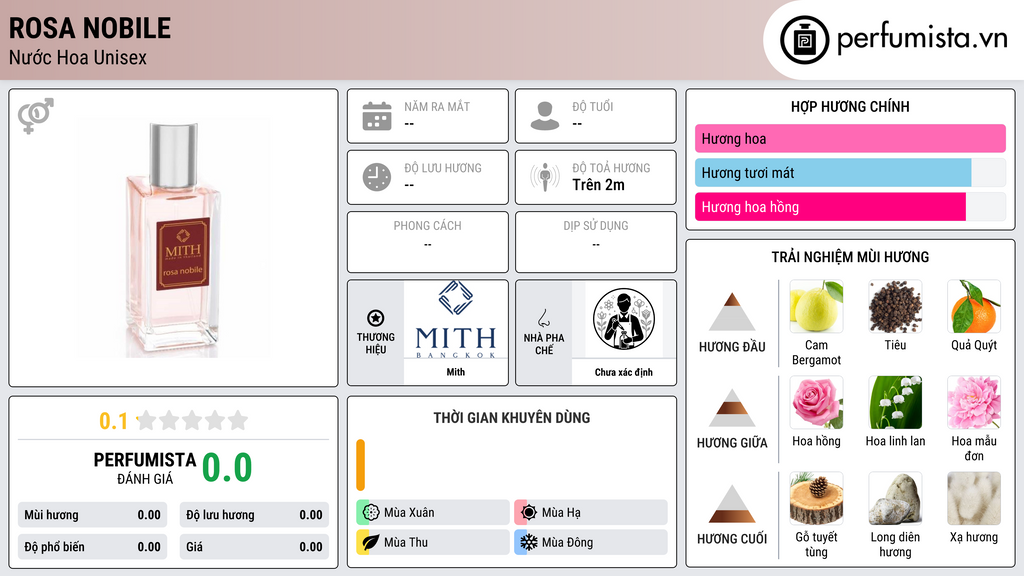Click the Rosa Nobile perfume bottle photo
This screenshot has width=1024, height=576.
click(174, 238)
